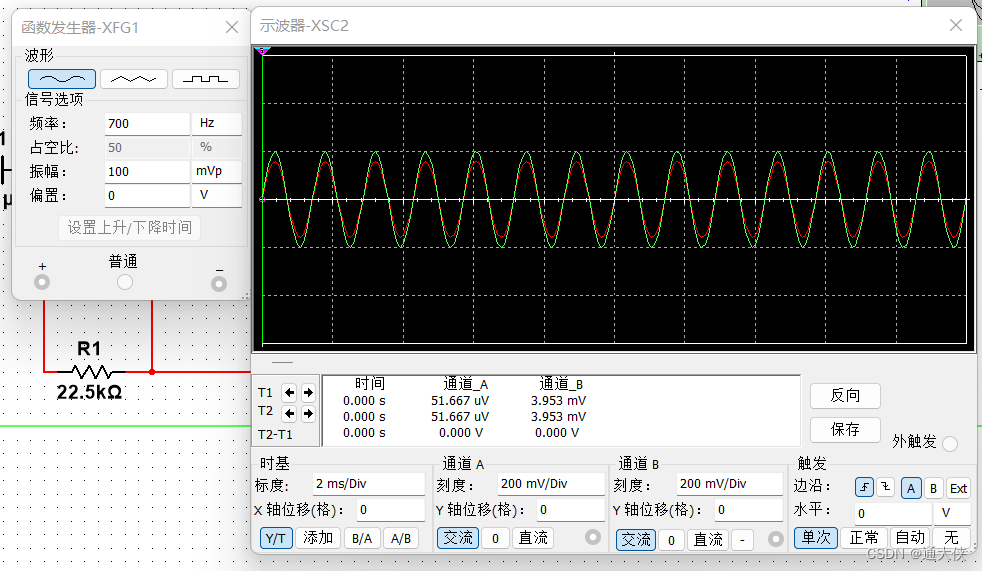Move cursor T1 left with arrow
The image size is (982, 571).
tap(289, 393)
